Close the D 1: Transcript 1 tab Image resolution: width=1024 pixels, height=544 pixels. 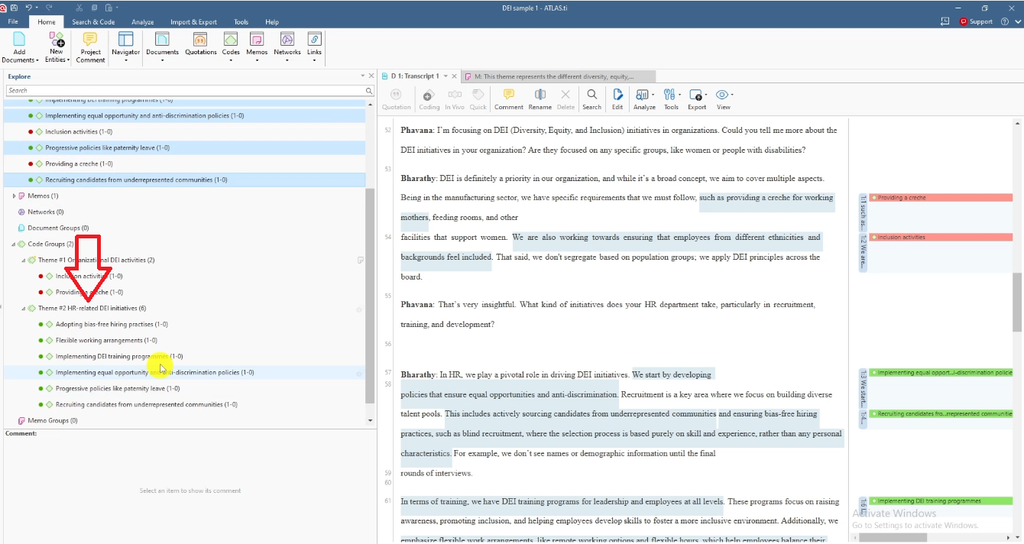[455, 76]
